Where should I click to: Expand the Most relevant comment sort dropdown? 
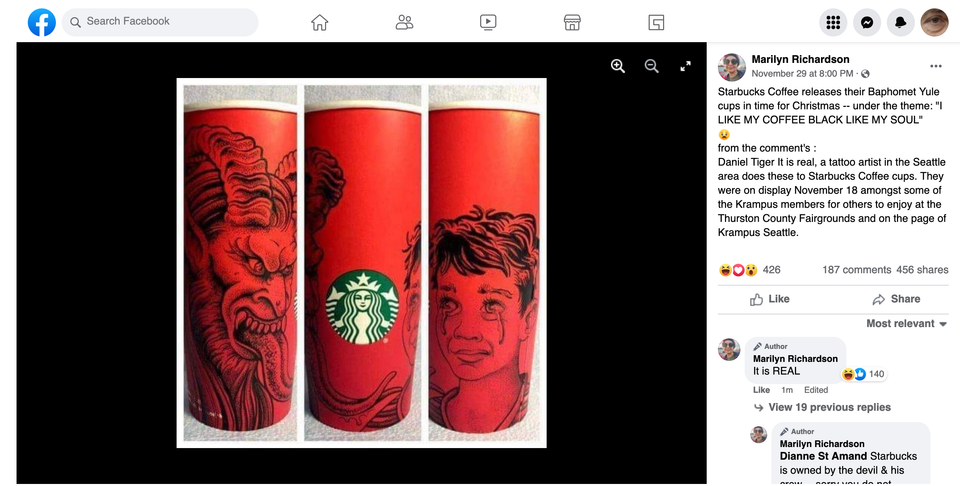(x=906, y=324)
